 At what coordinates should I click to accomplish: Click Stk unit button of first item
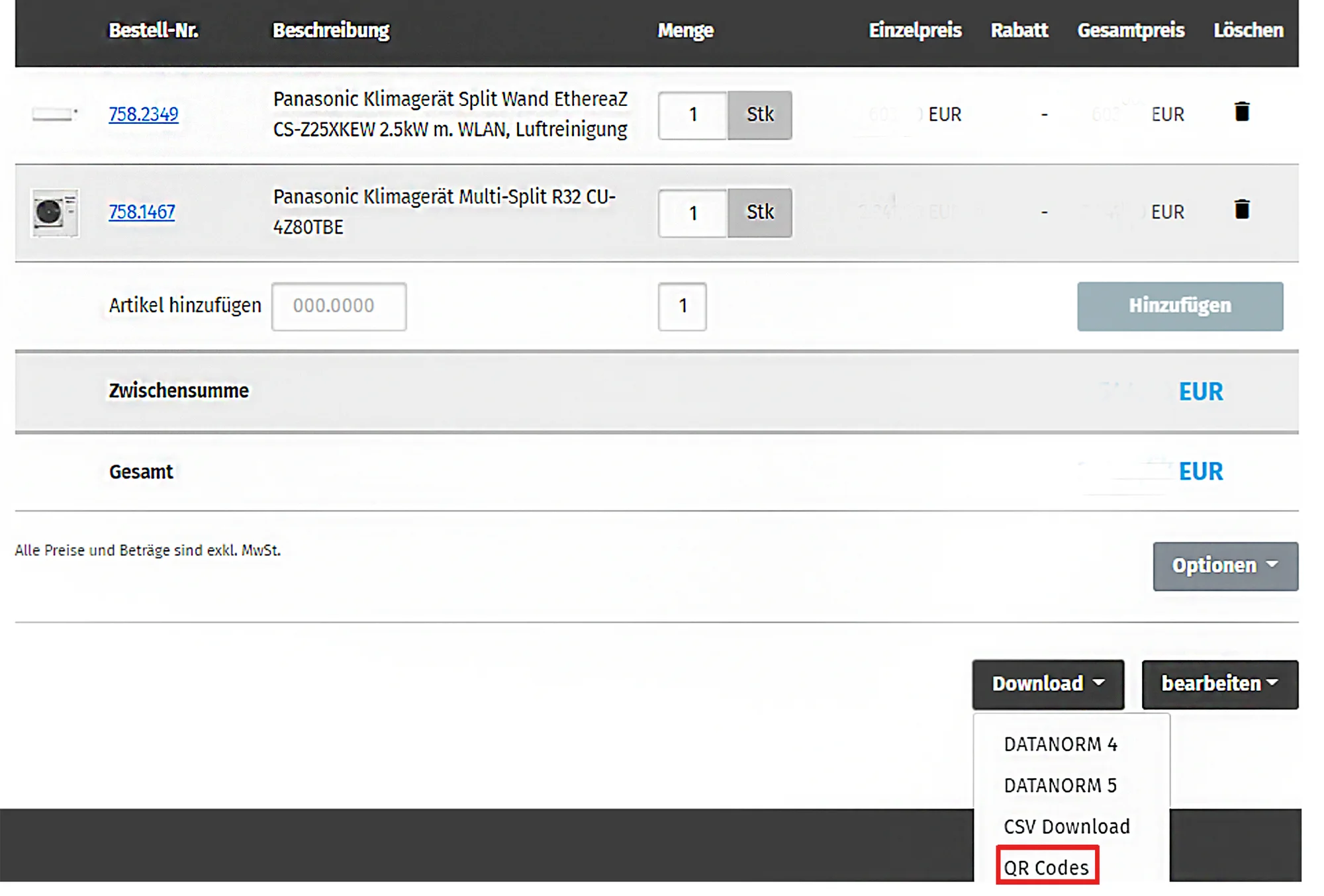[x=759, y=115]
